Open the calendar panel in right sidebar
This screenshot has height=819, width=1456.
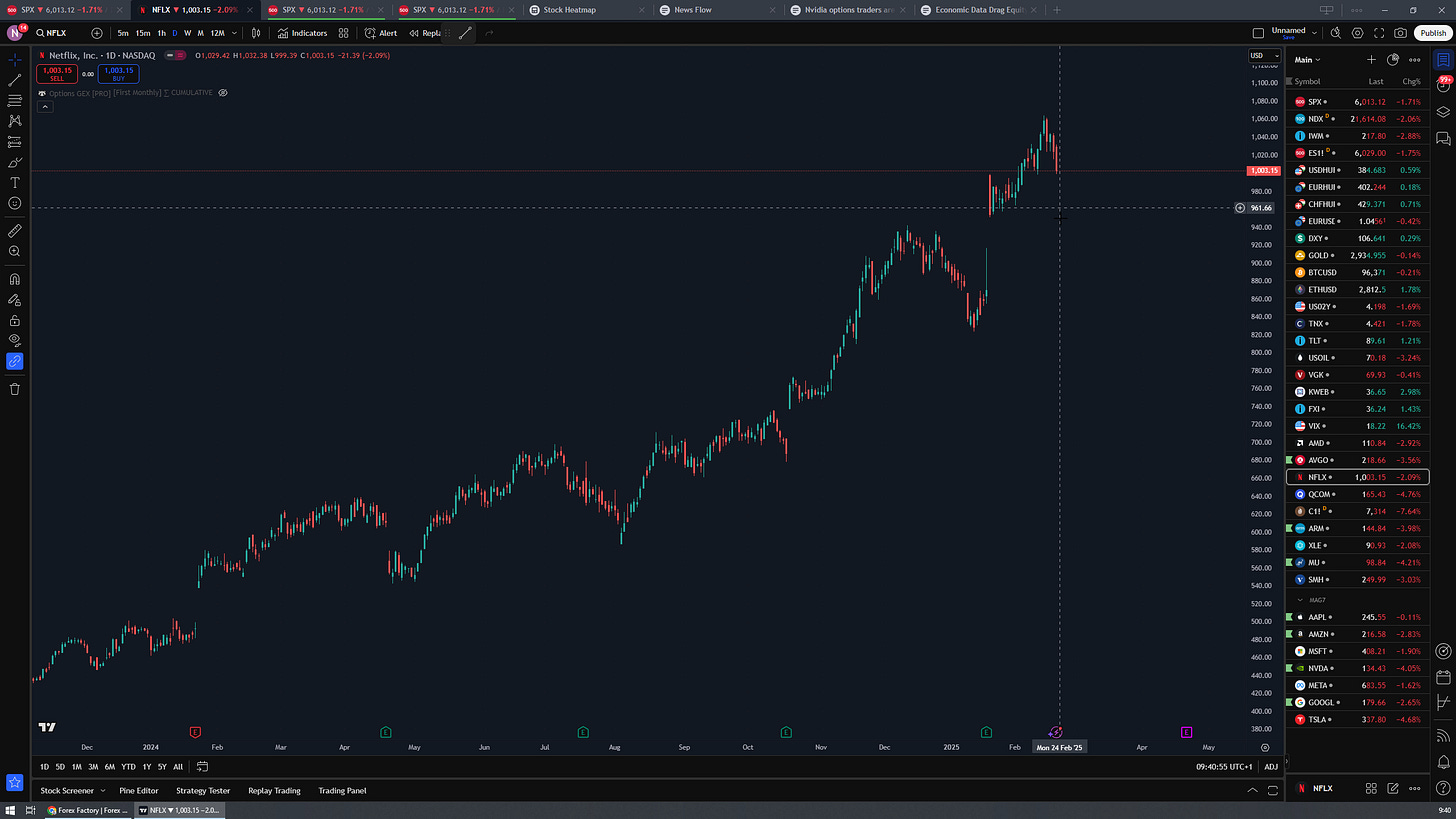pyautogui.click(x=1443, y=677)
